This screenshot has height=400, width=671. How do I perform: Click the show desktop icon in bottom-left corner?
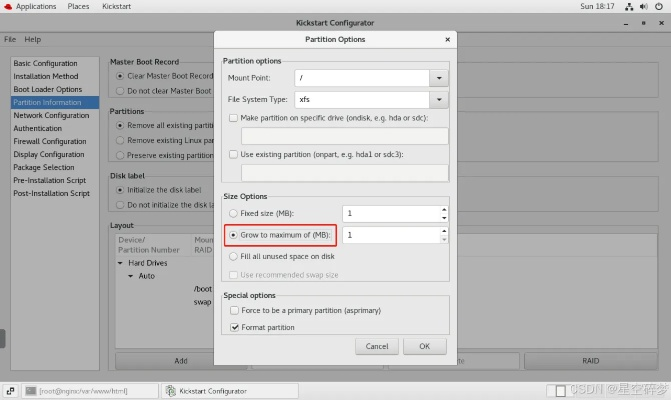pos(9,391)
